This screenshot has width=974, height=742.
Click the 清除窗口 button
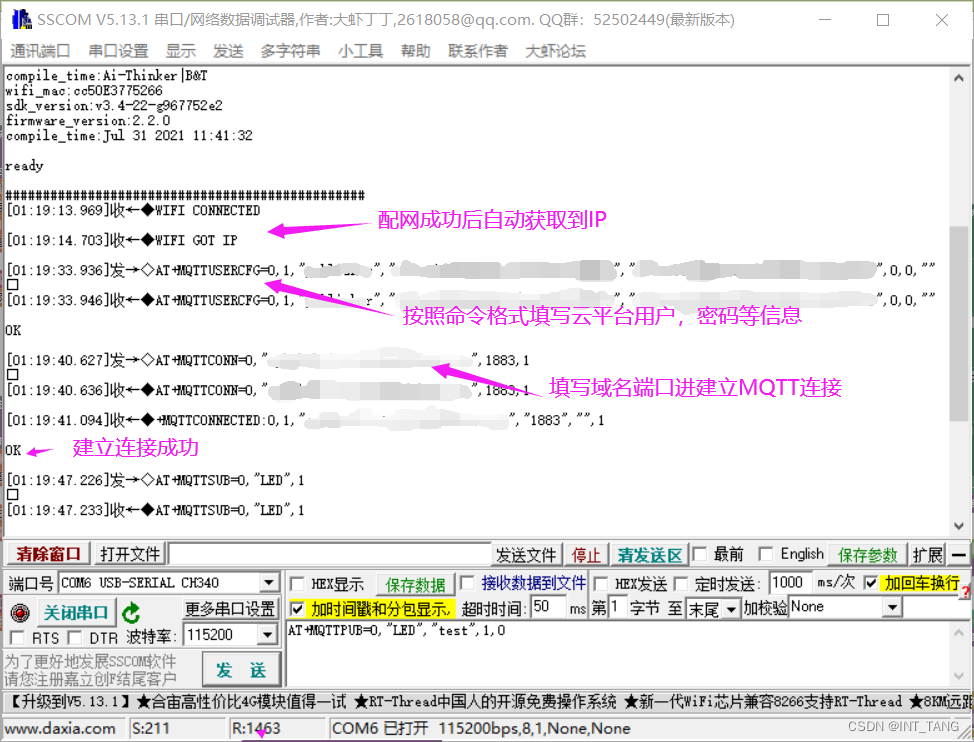[45, 553]
